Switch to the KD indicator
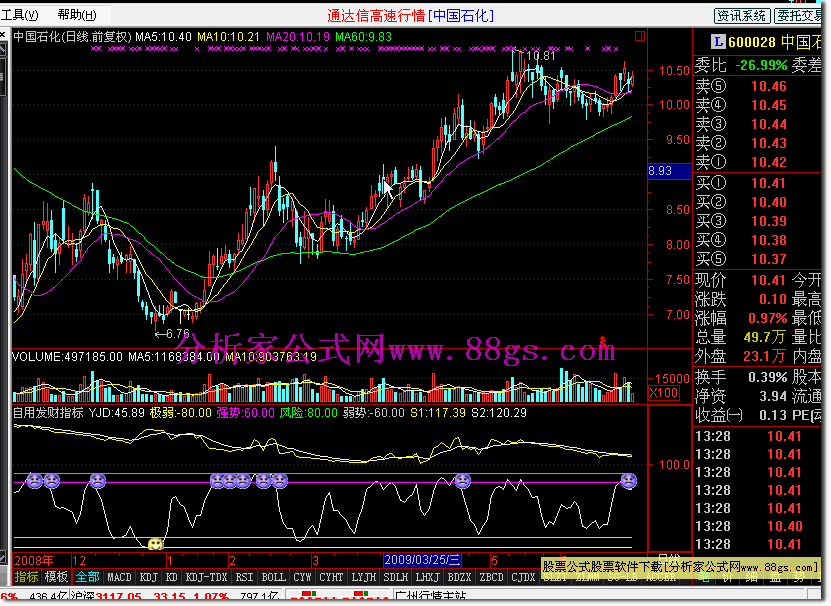 click(x=171, y=577)
